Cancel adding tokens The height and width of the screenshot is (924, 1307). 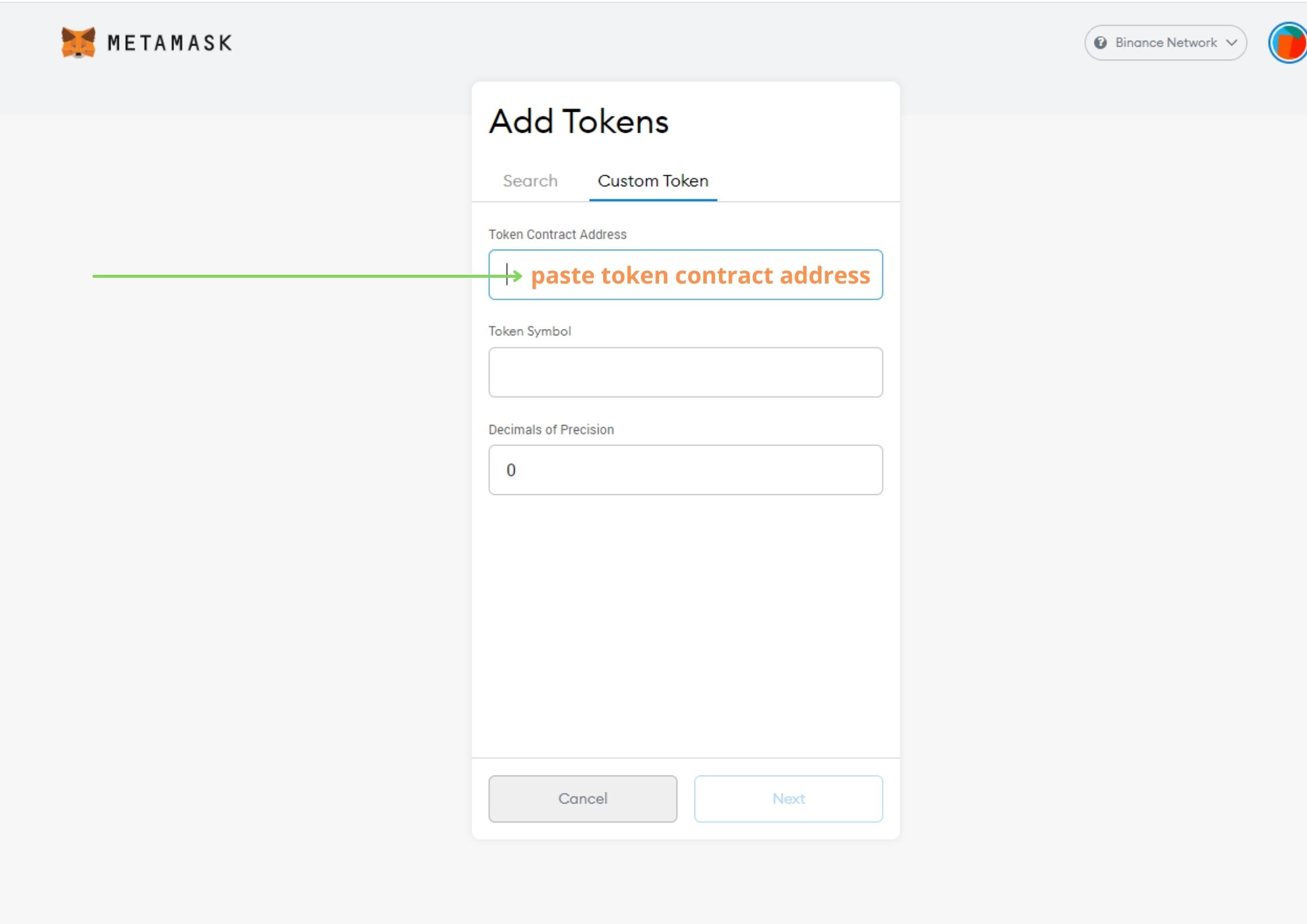[x=582, y=799]
